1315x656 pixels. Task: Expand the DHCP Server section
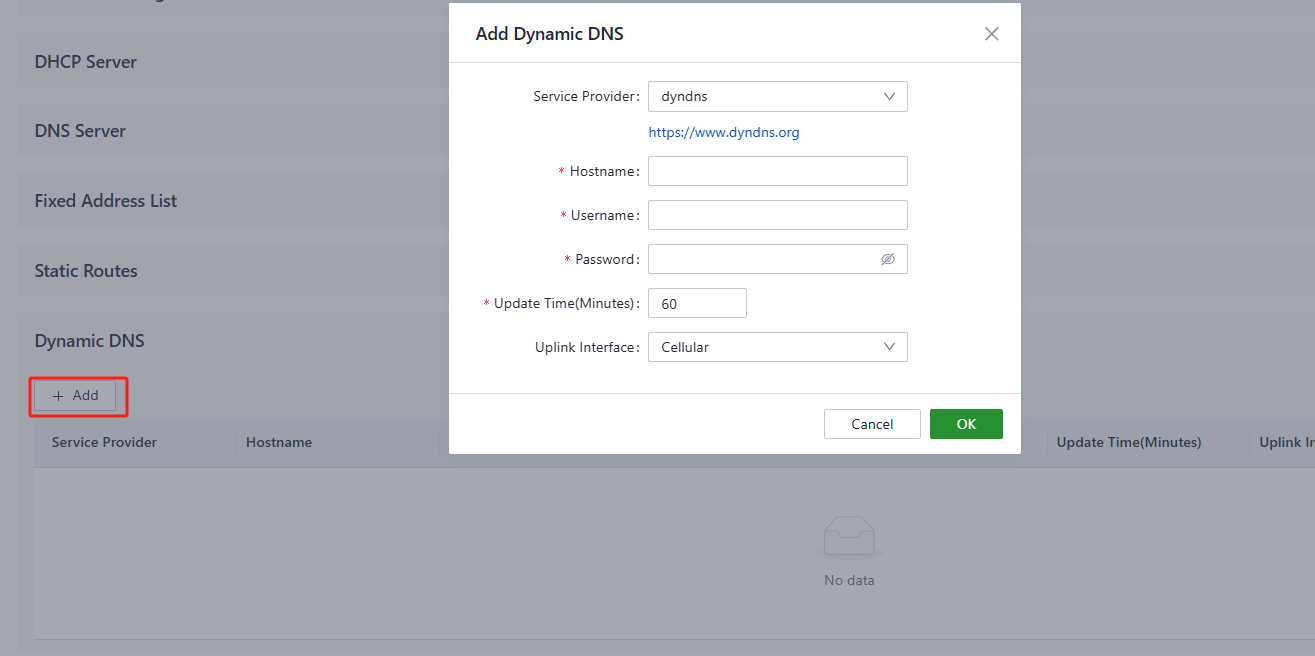click(x=86, y=62)
